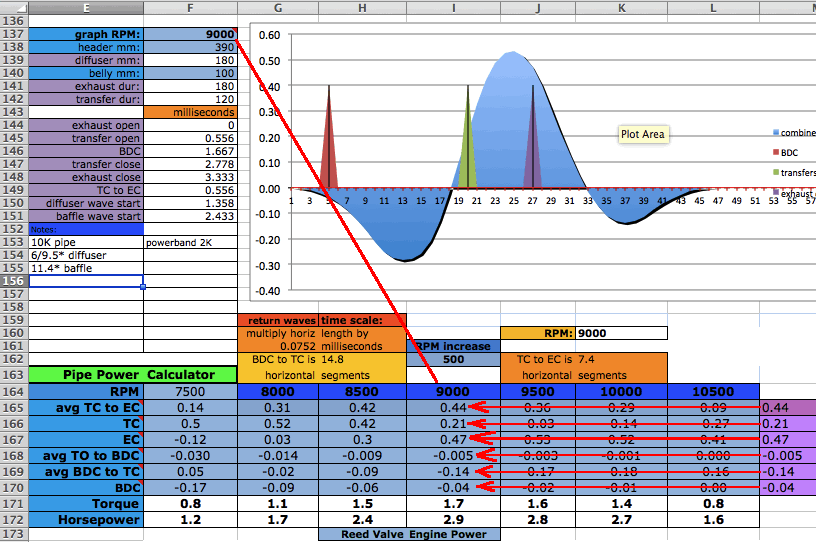Image resolution: width=816 pixels, height=542 pixels.
Task: Select the header mm value 390
Action: 190,47
